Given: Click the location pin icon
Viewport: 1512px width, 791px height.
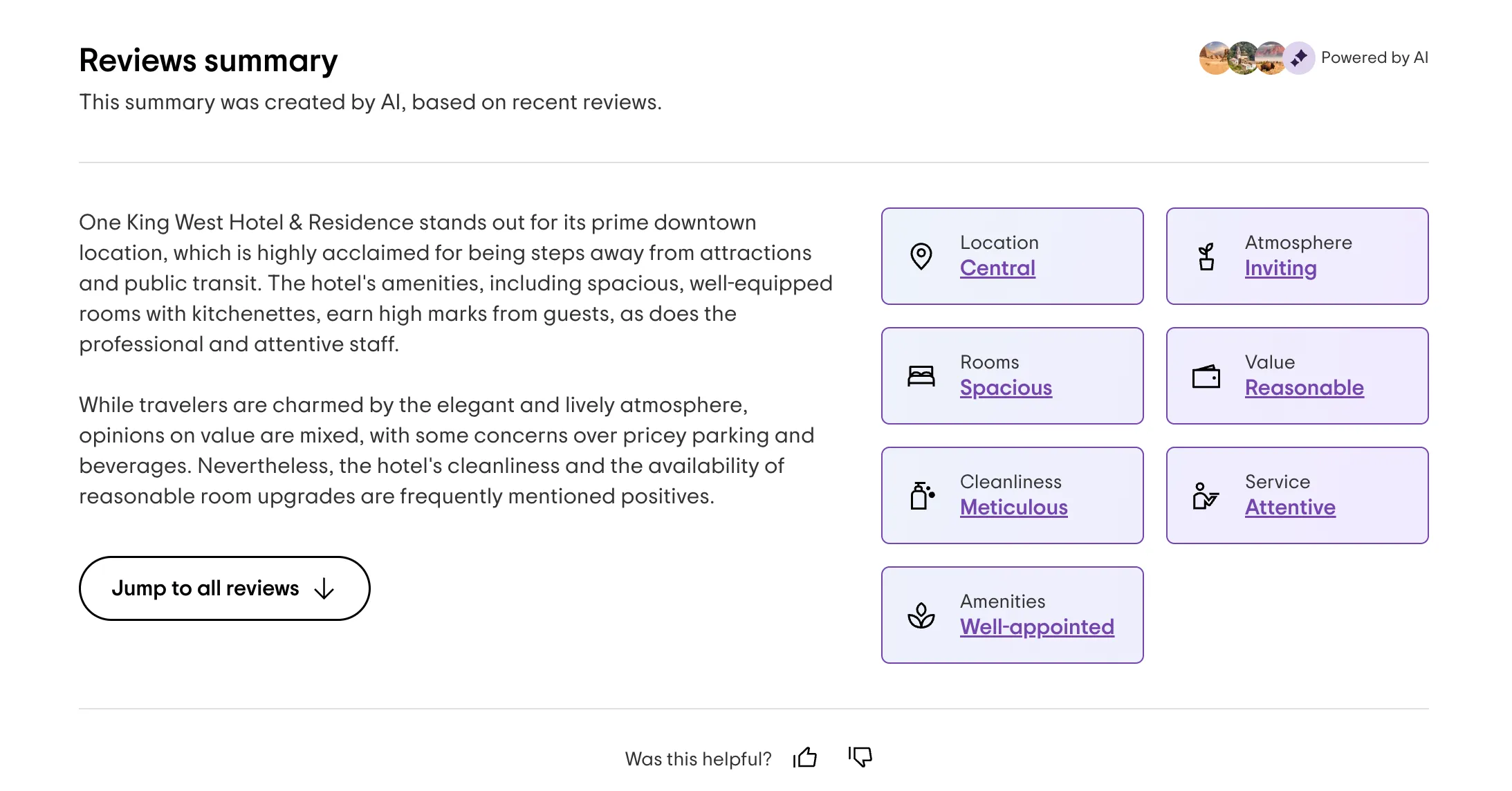Looking at the screenshot, I should pos(921,257).
